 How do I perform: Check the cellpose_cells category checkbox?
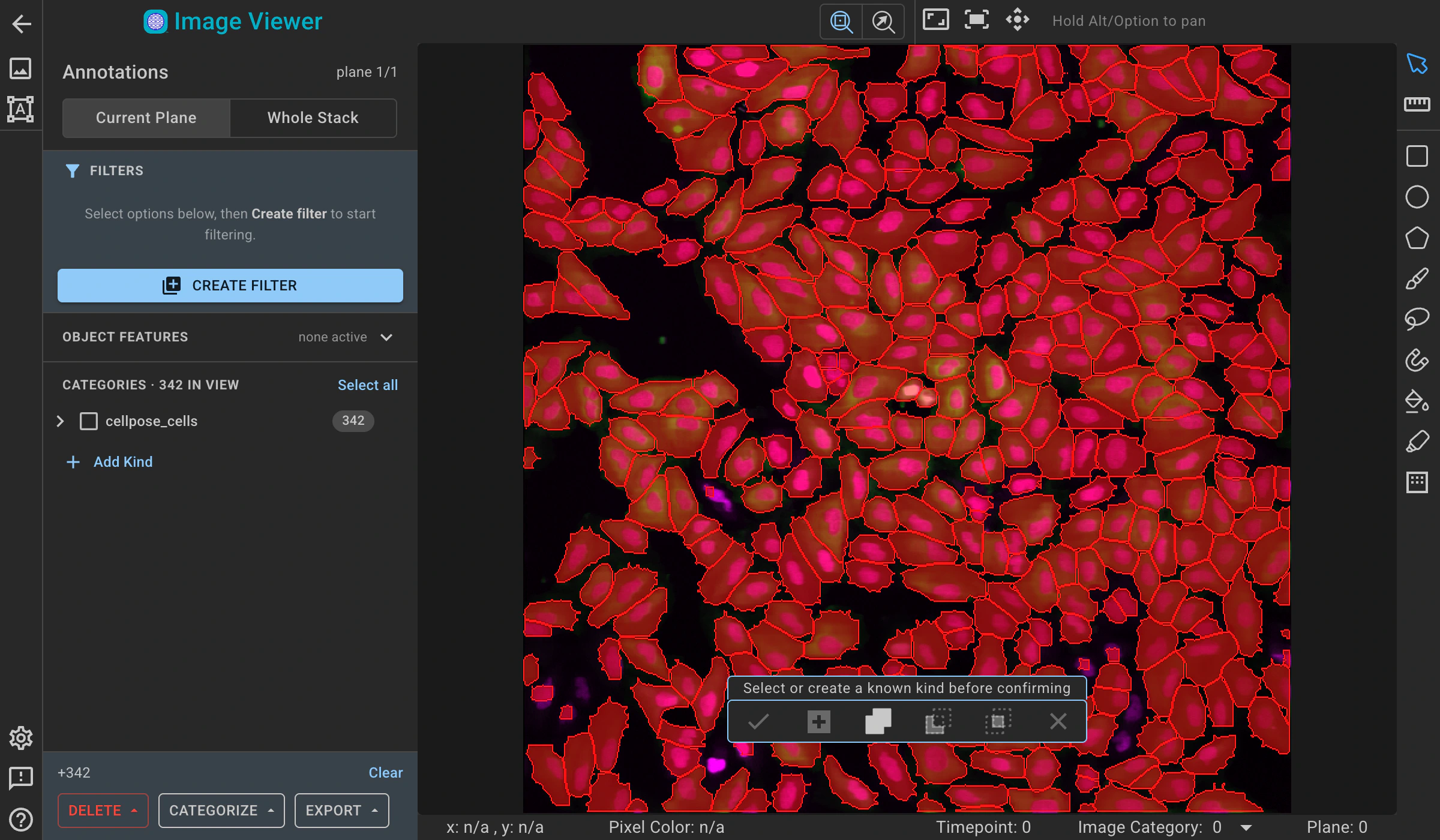point(89,421)
